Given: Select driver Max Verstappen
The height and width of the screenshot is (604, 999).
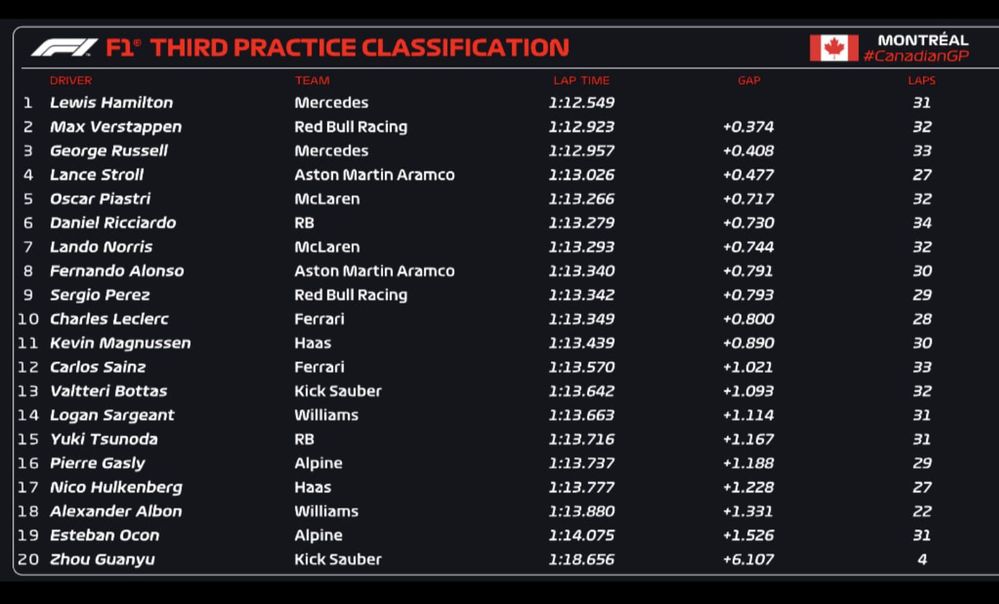Looking at the screenshot, I should [x=115, y=127].
